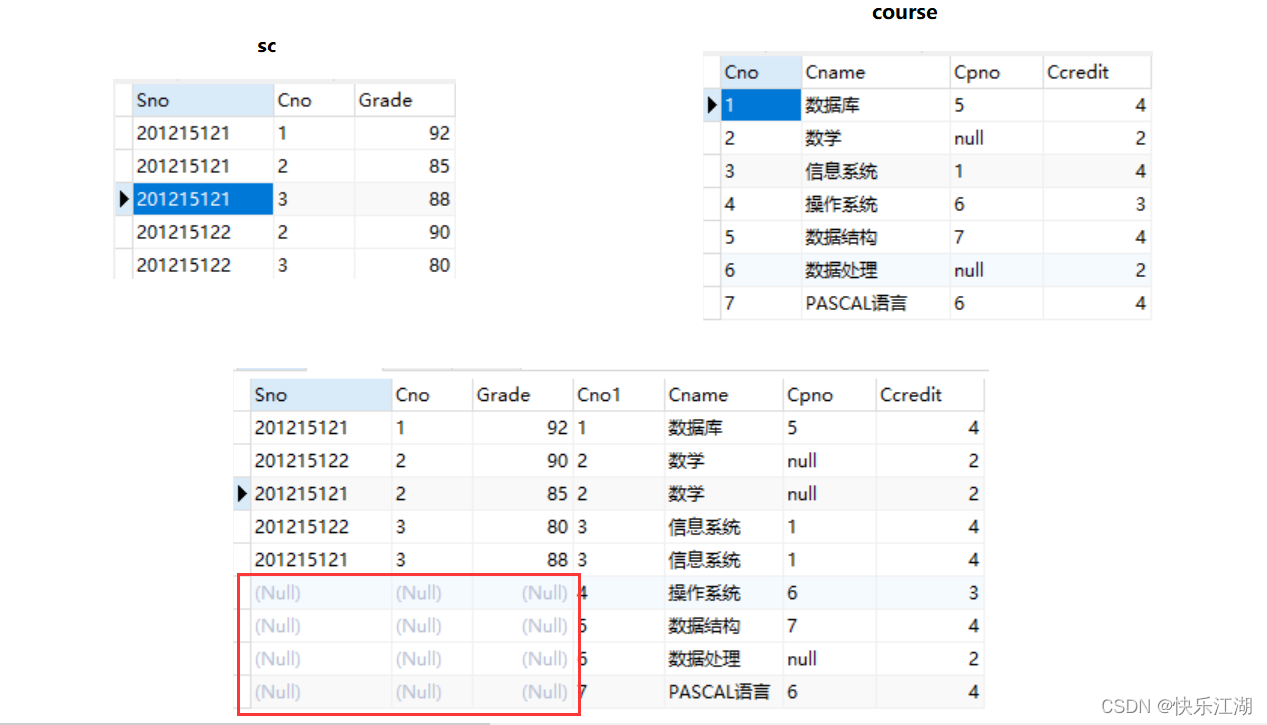
Task: Select the Grade 88 cell in sc table
Action: click(x=405, y=199)
